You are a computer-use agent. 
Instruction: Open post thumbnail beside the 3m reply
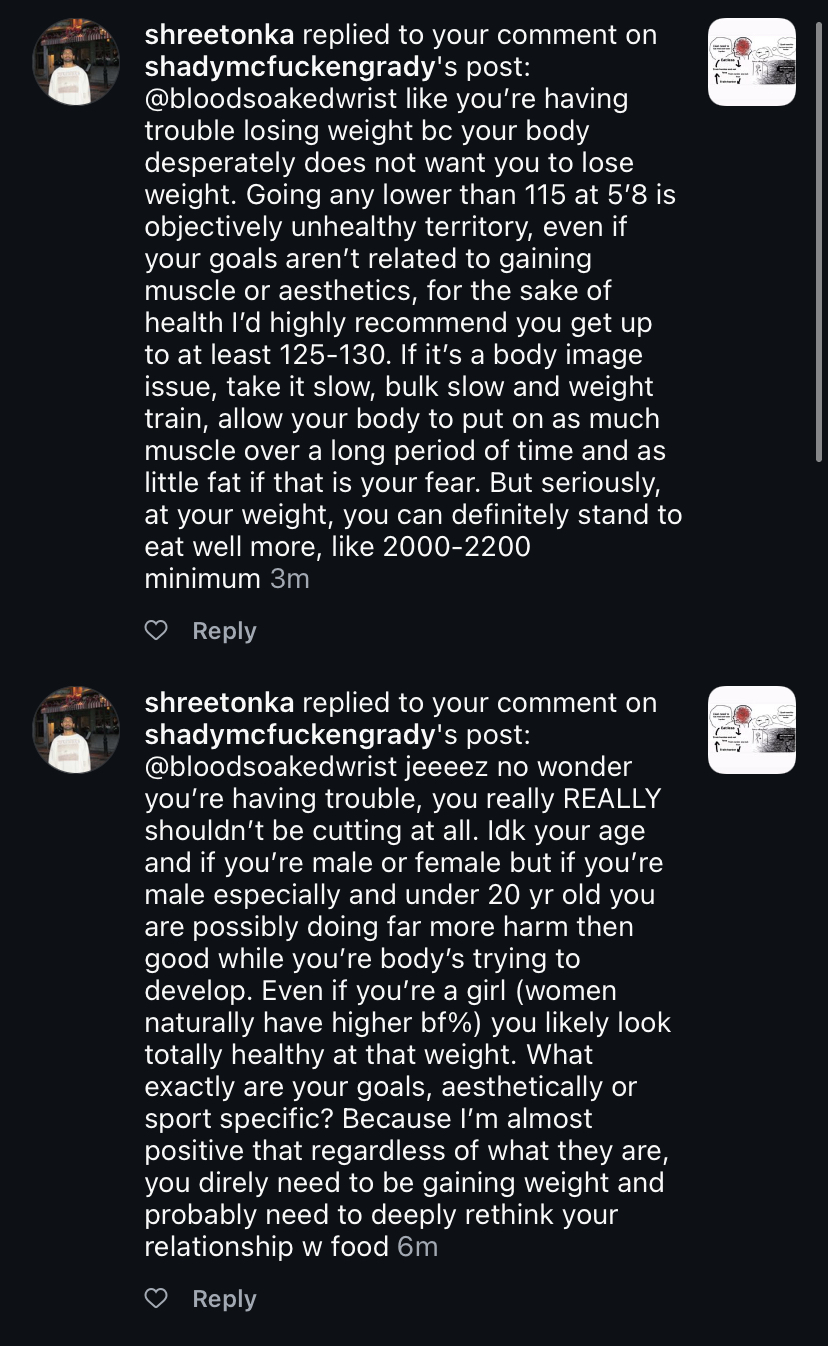click(751, 62)
